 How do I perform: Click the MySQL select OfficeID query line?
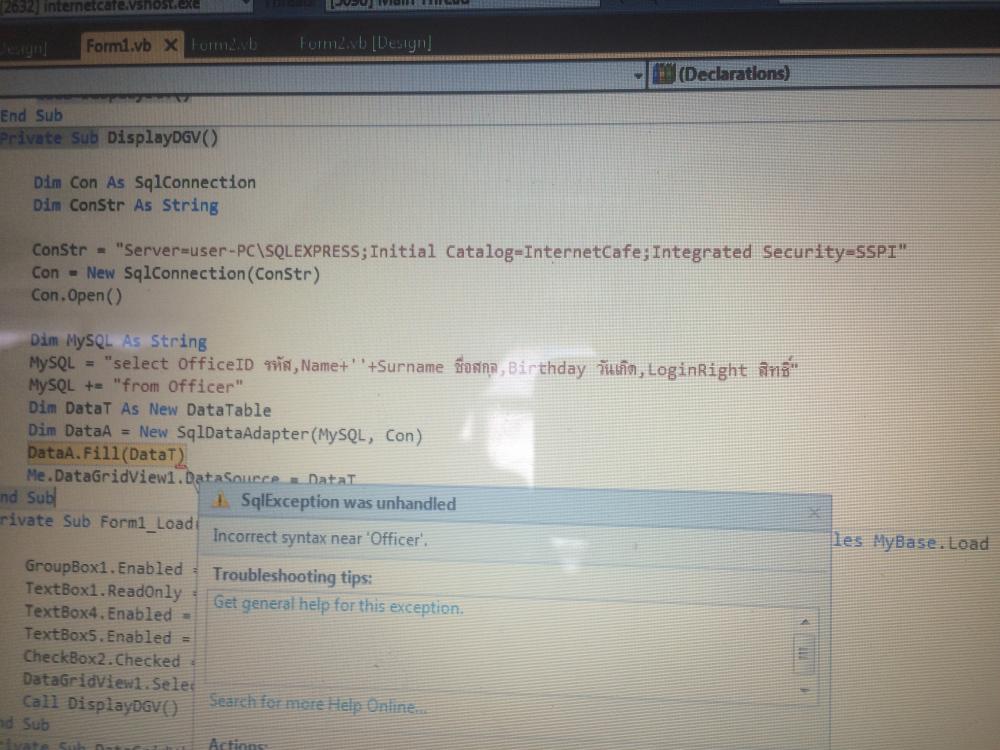413,366
